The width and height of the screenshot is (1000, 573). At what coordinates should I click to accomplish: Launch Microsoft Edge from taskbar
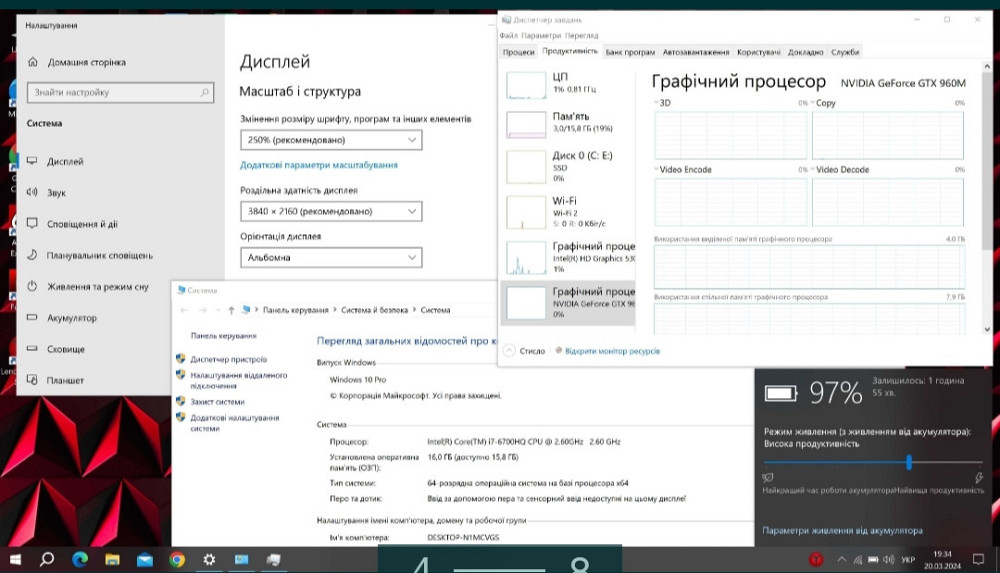click(x=80, y=560)
